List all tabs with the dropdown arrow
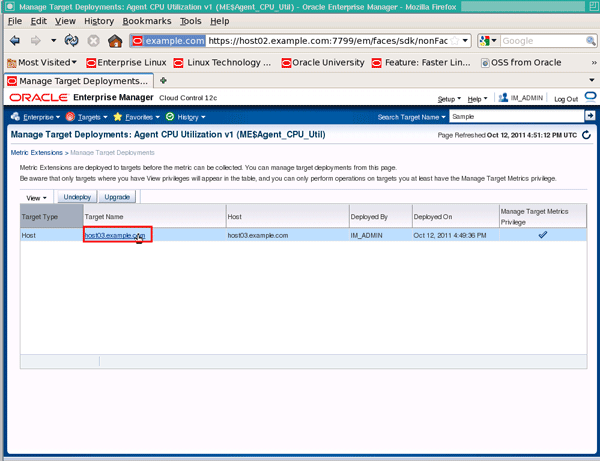Viewport: 600px width, 461px height. 592,80
